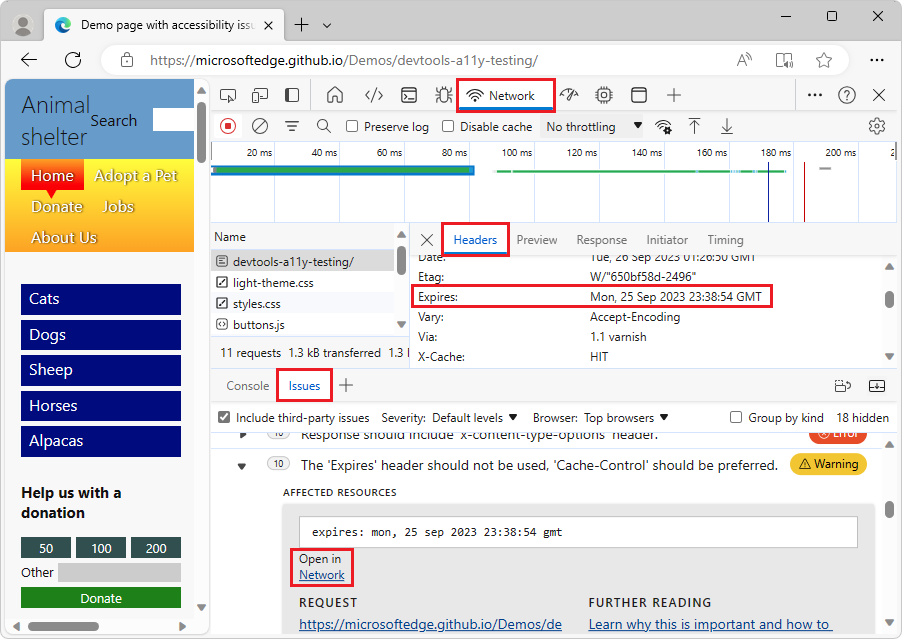Toggle device emulation mode
This screenshot has height=639, width=902.
(260, 94)
